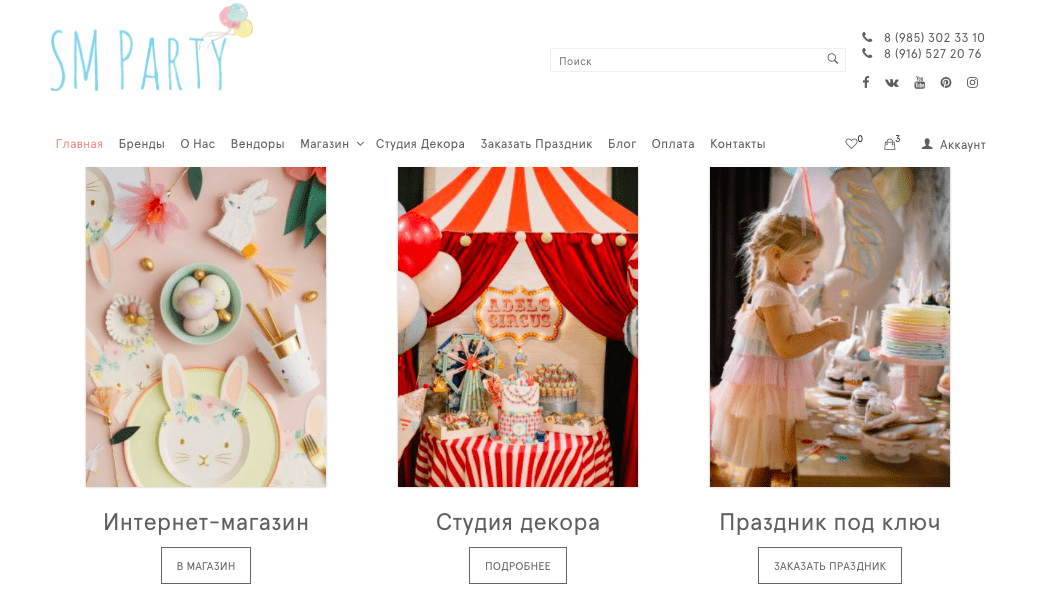The image size is (1038, 598).
Task: Open the Вендоры menu item
Action: (x=258, y=144)
